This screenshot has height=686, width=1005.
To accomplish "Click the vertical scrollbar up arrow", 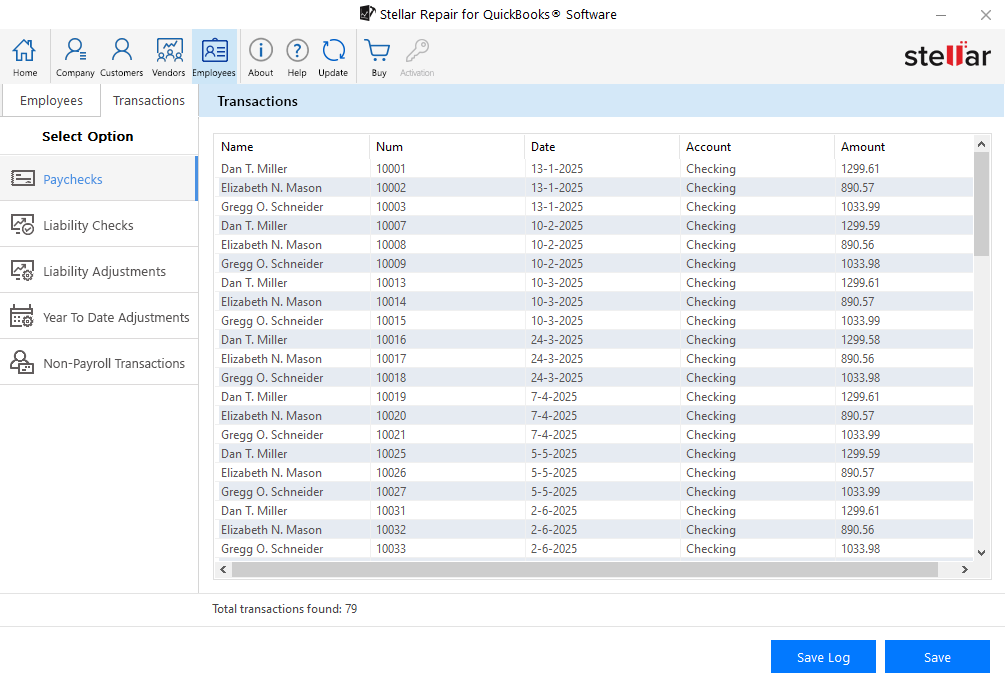I will pos(981,144).
